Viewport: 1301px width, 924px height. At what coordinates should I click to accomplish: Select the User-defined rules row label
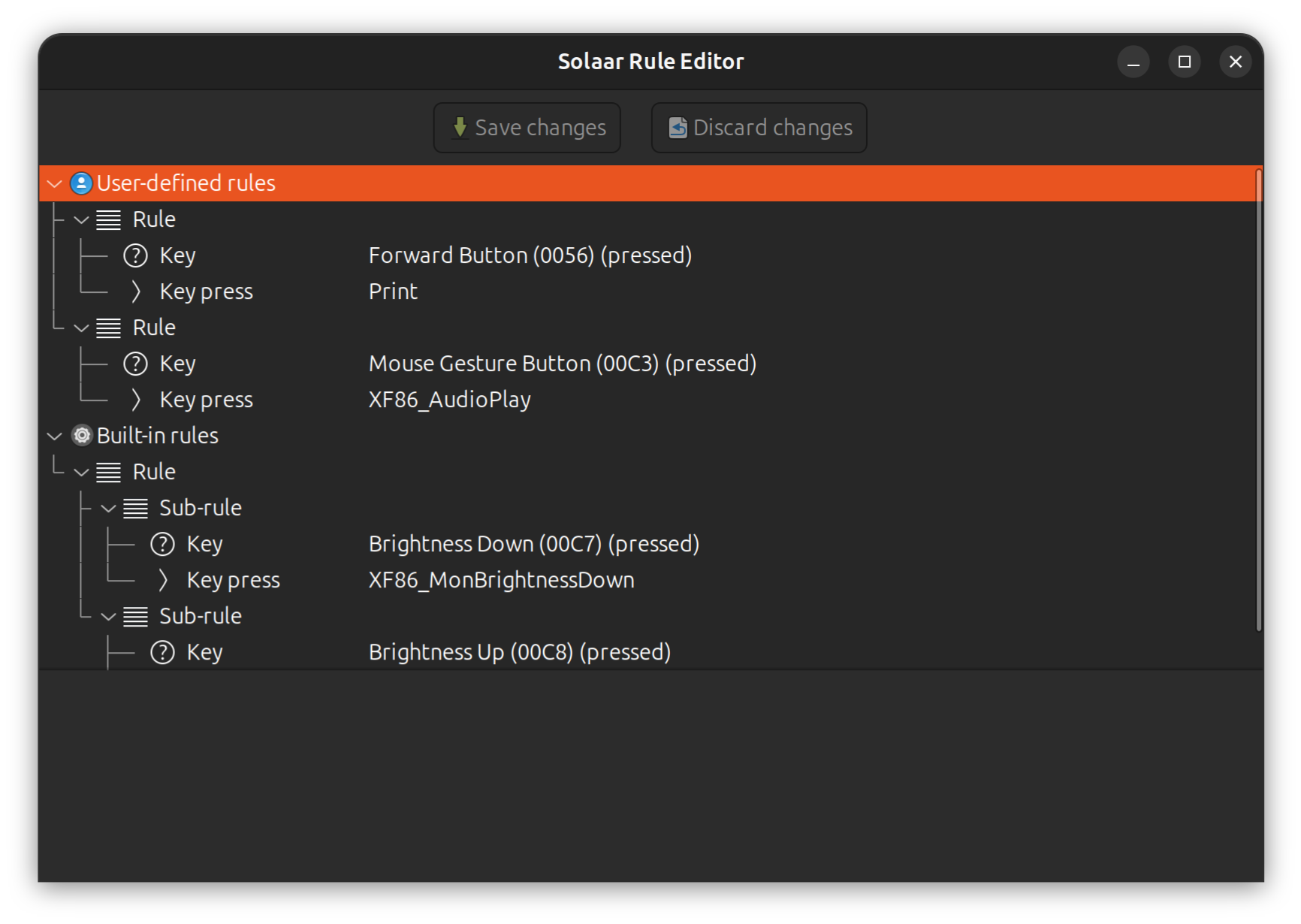click(x=186, y=183)
